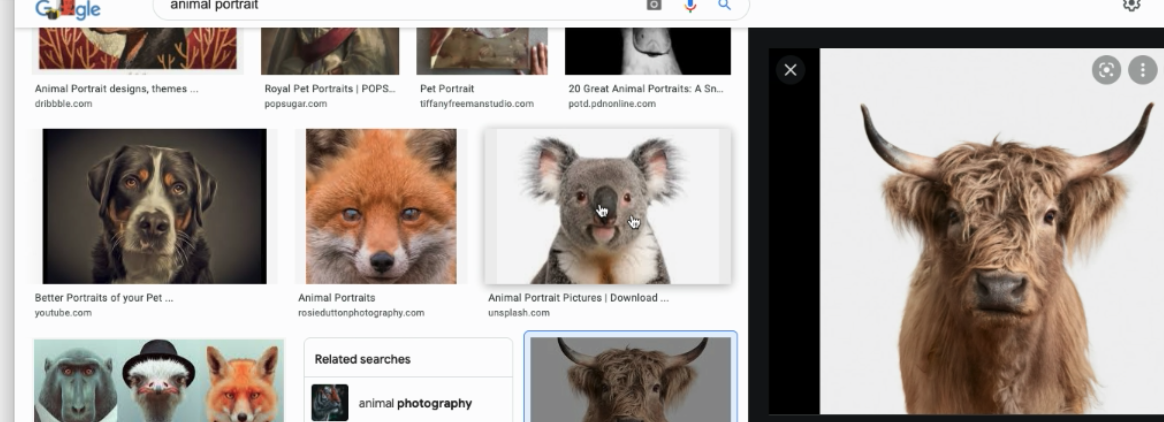Open the 'Pet Portrait' result title

[447, 88]
